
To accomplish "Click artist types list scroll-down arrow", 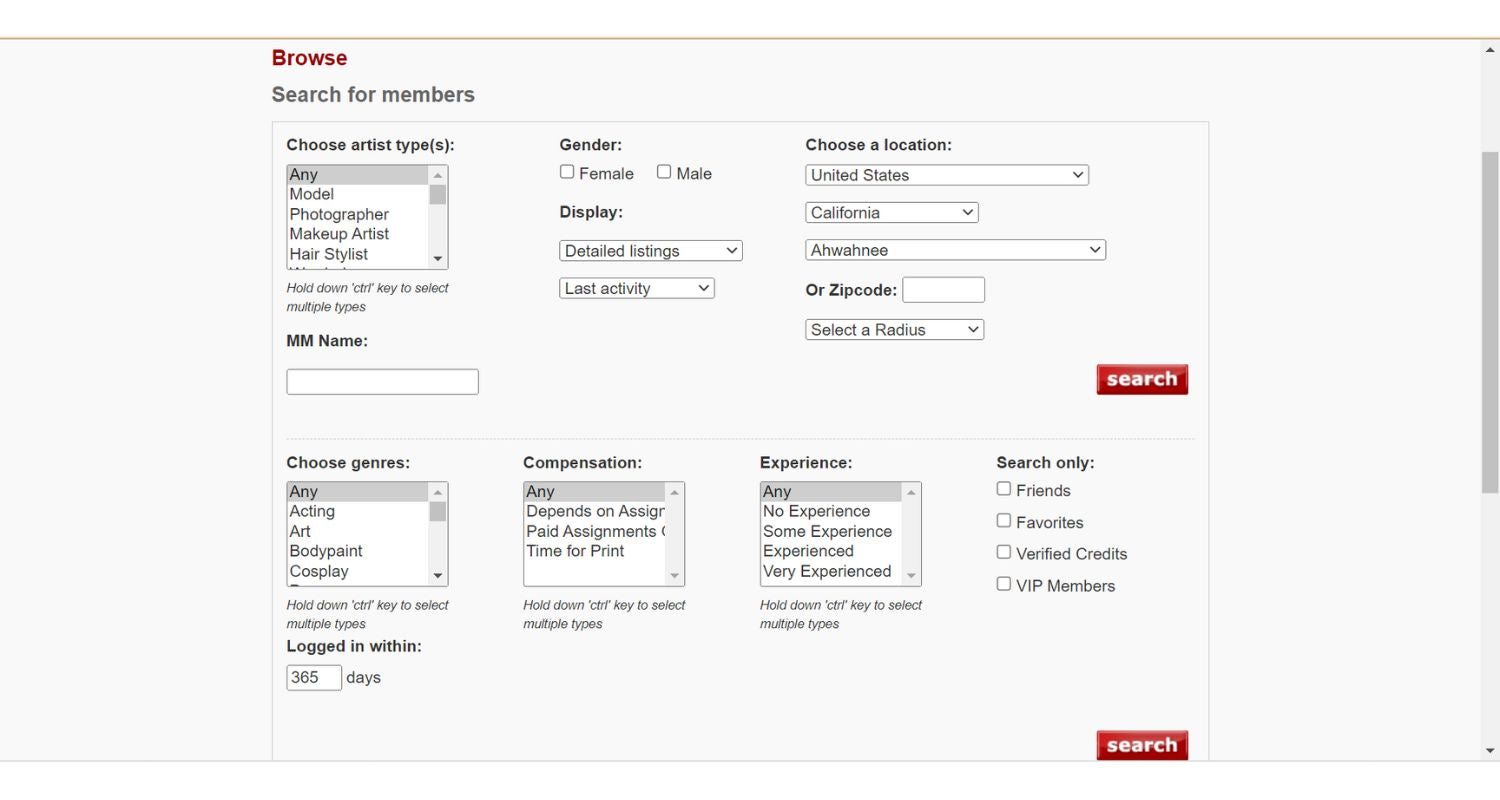I will coord(438,259).
